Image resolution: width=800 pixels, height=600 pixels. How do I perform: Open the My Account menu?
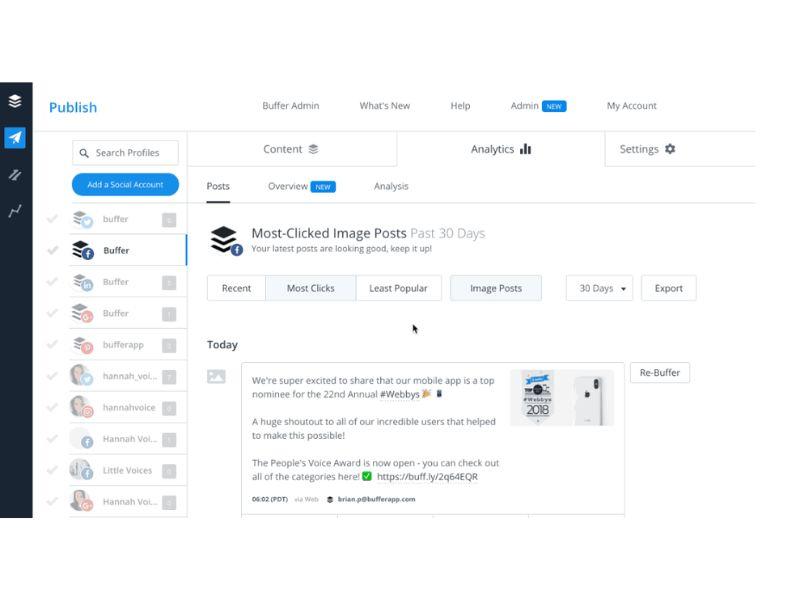pos(632,106)
